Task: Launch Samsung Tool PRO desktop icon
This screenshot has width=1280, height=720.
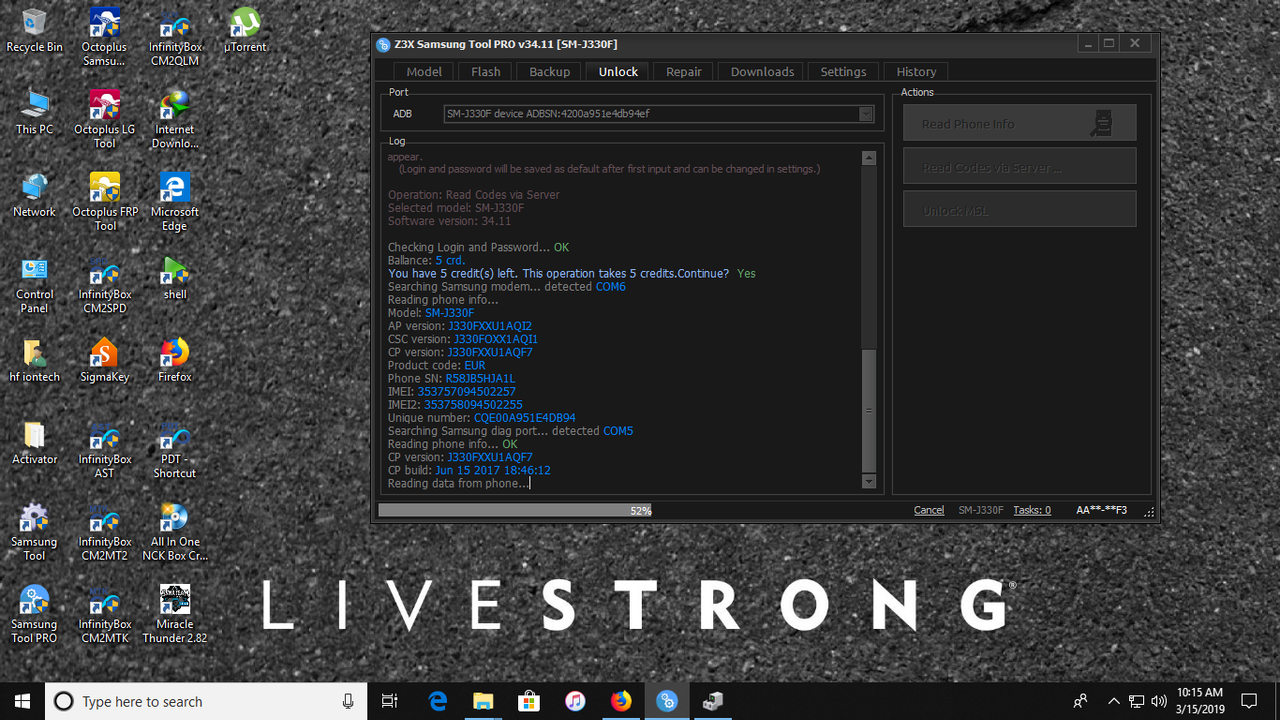Action: (34, 614)
